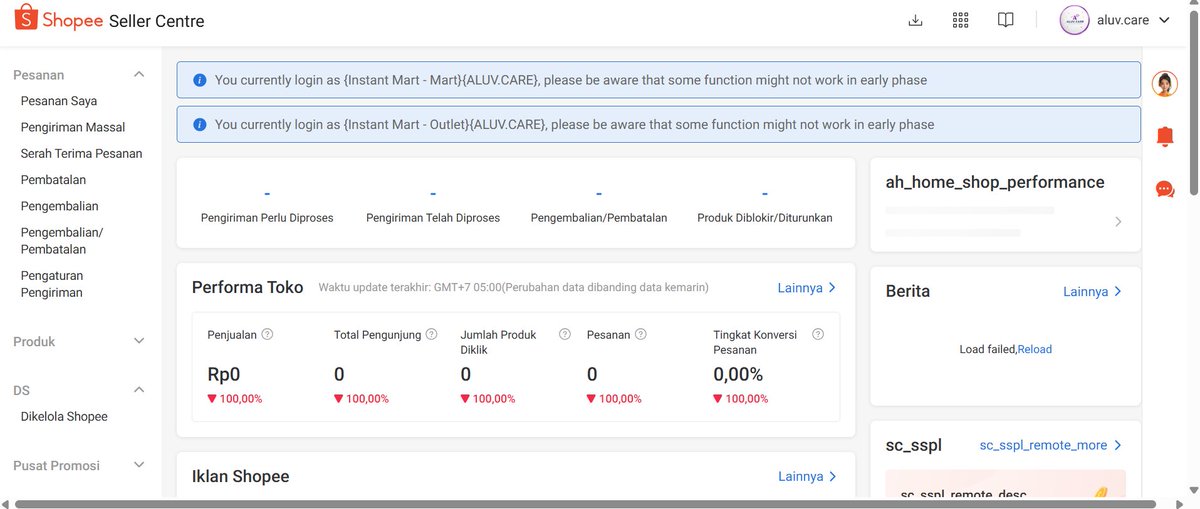Open Pengembalian in sidebar
The image size is (1200, 509).
tap(59, 206)
